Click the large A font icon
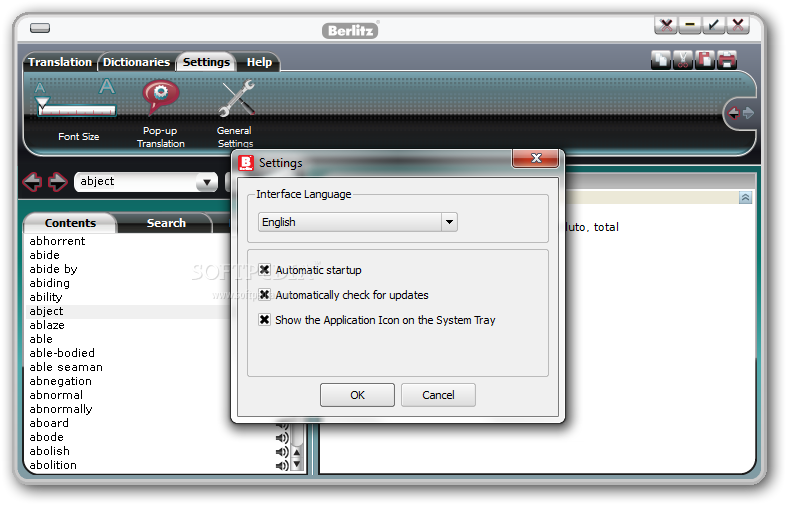787x505 pixels. click(x=106, y=87)
